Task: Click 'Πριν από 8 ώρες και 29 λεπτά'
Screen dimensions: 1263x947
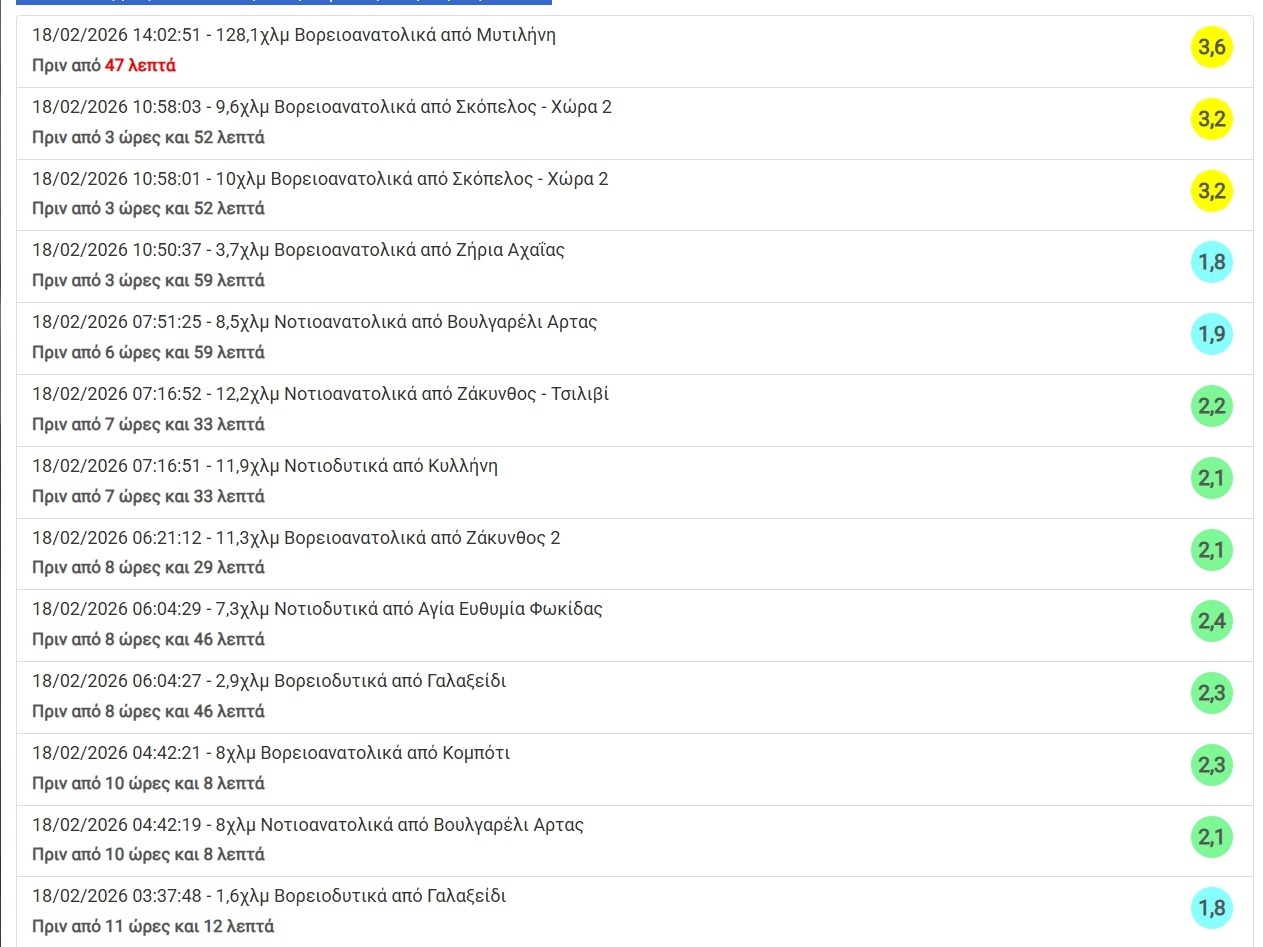Action: 148,568
